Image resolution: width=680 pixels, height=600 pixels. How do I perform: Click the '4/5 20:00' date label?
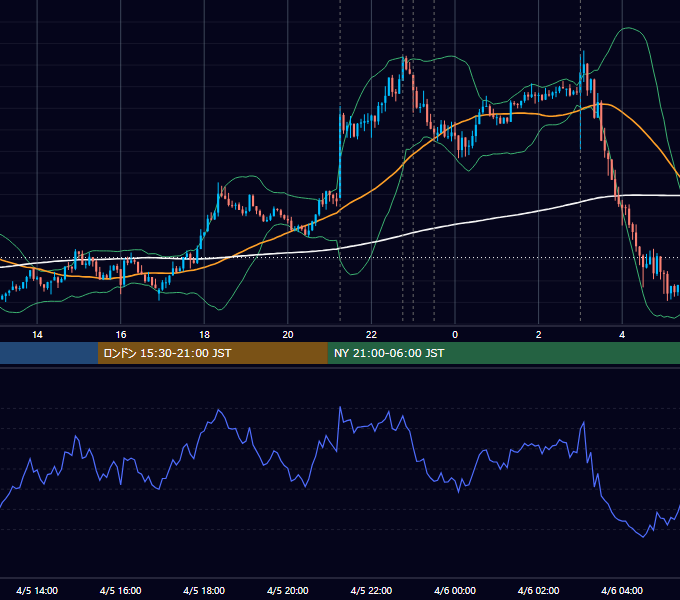click(288, 590)
